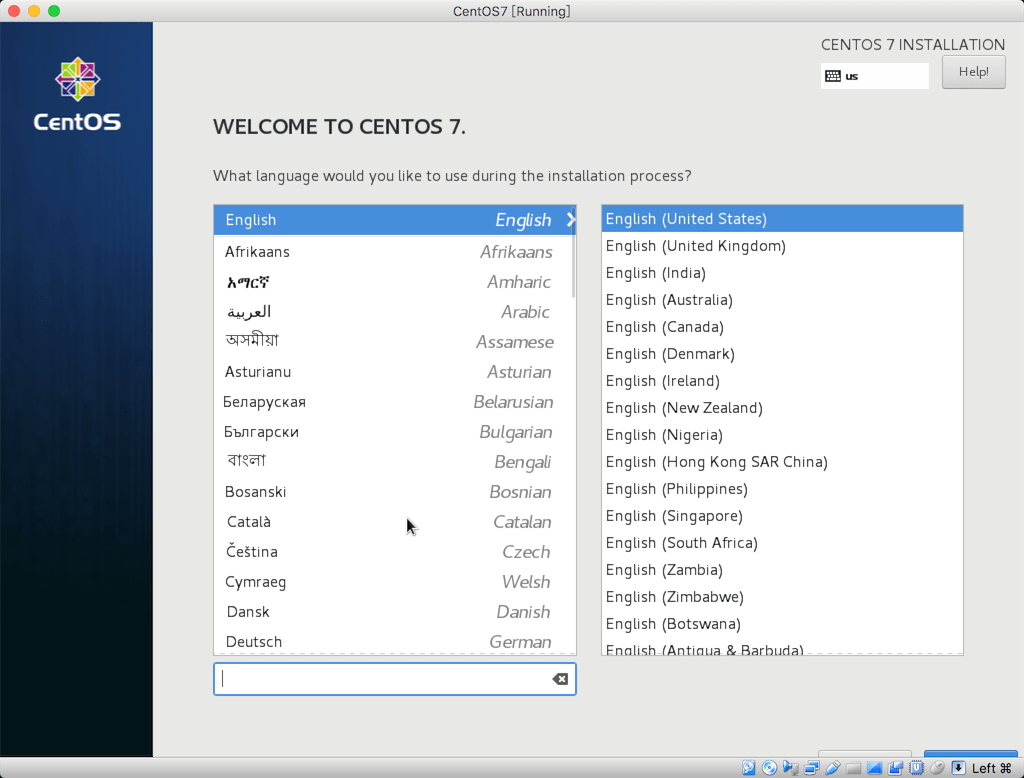
Task: Choose English (Ireland) locale
Action: point(782,381)
